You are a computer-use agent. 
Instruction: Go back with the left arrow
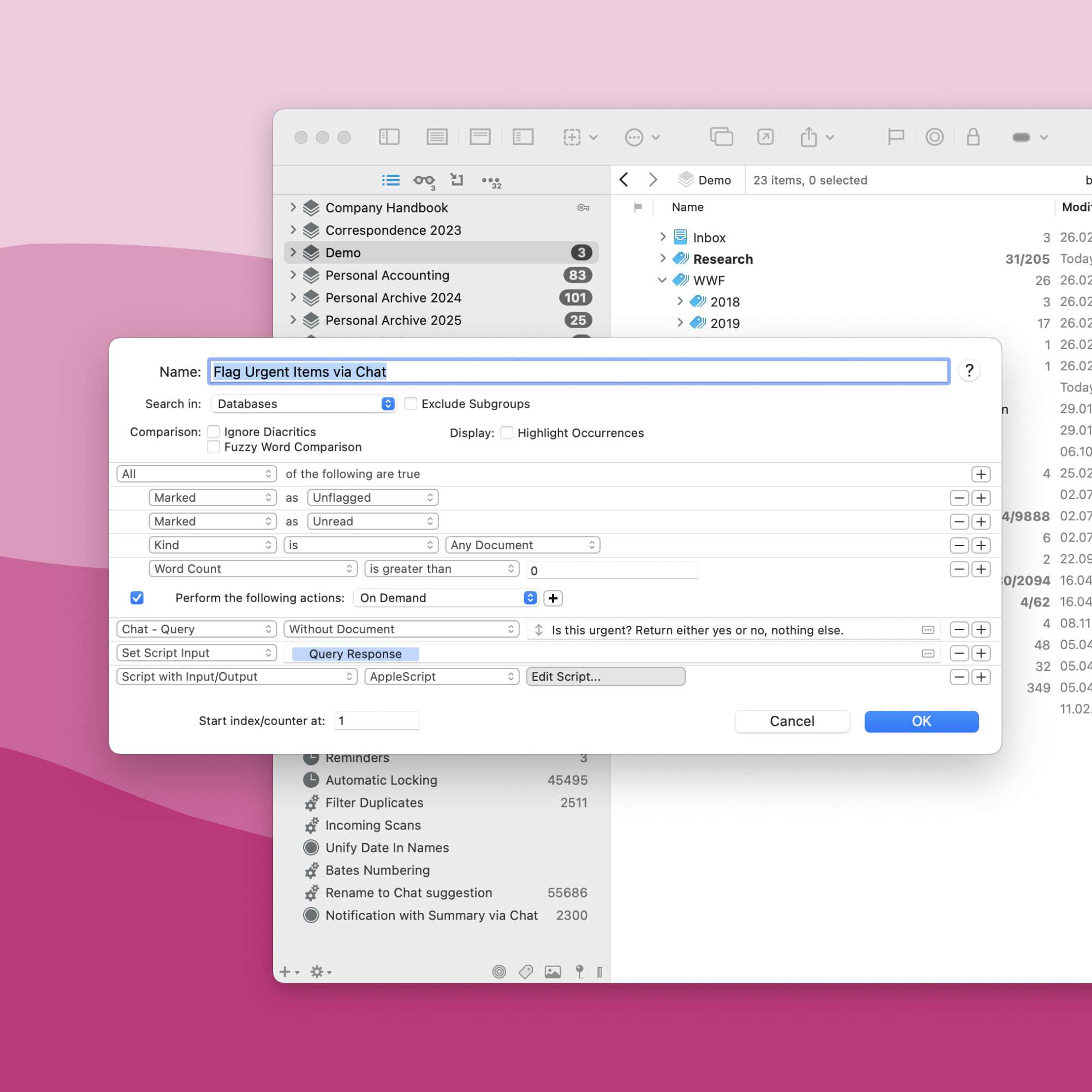coord(624,180)
